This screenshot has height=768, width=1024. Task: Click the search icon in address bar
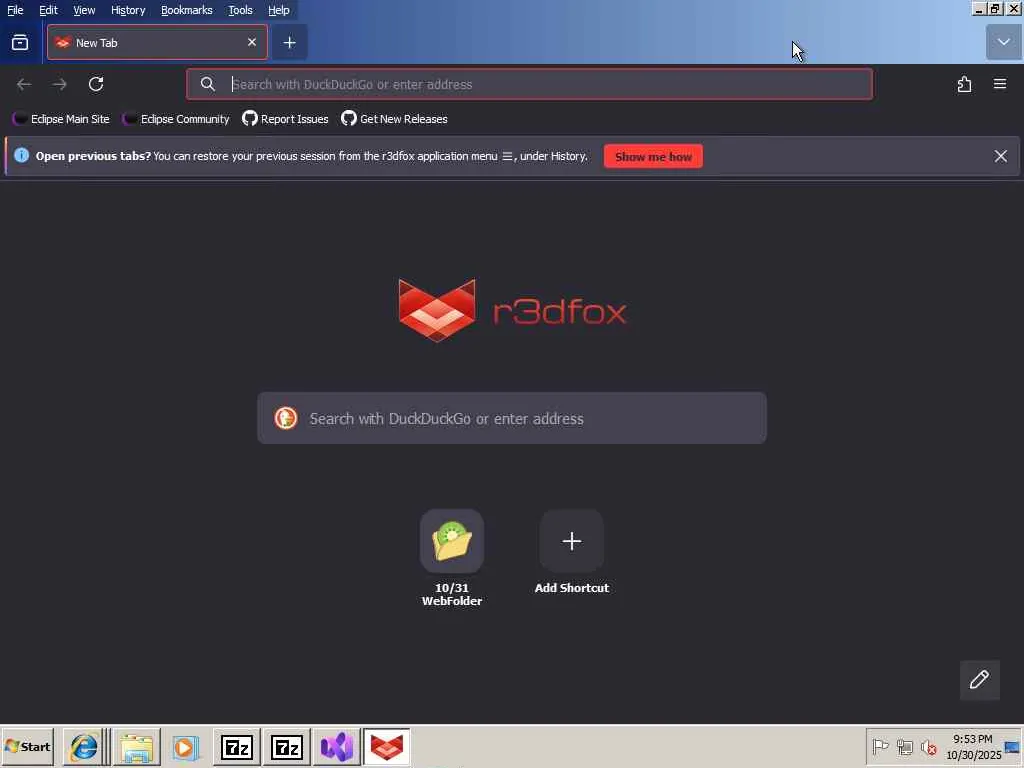pyautogui.click(x=208, y=84)
